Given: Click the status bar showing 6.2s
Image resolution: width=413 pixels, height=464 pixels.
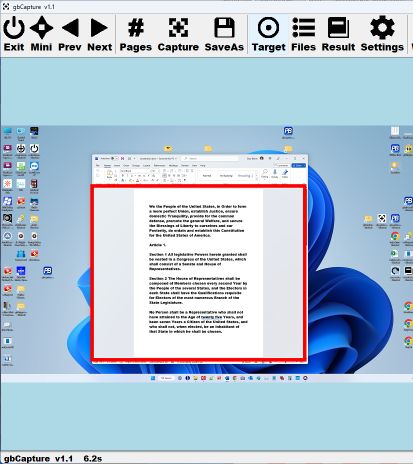Looking at the screenshot, I should point(206,458).
